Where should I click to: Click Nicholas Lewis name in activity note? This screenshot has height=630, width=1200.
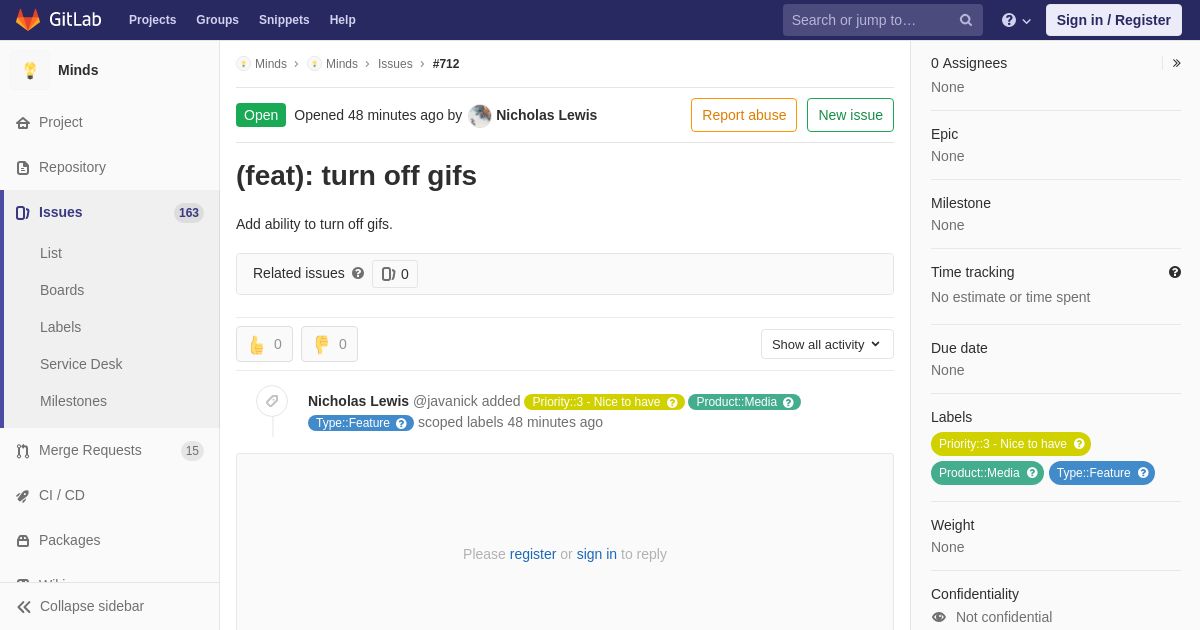click(358, 401)
